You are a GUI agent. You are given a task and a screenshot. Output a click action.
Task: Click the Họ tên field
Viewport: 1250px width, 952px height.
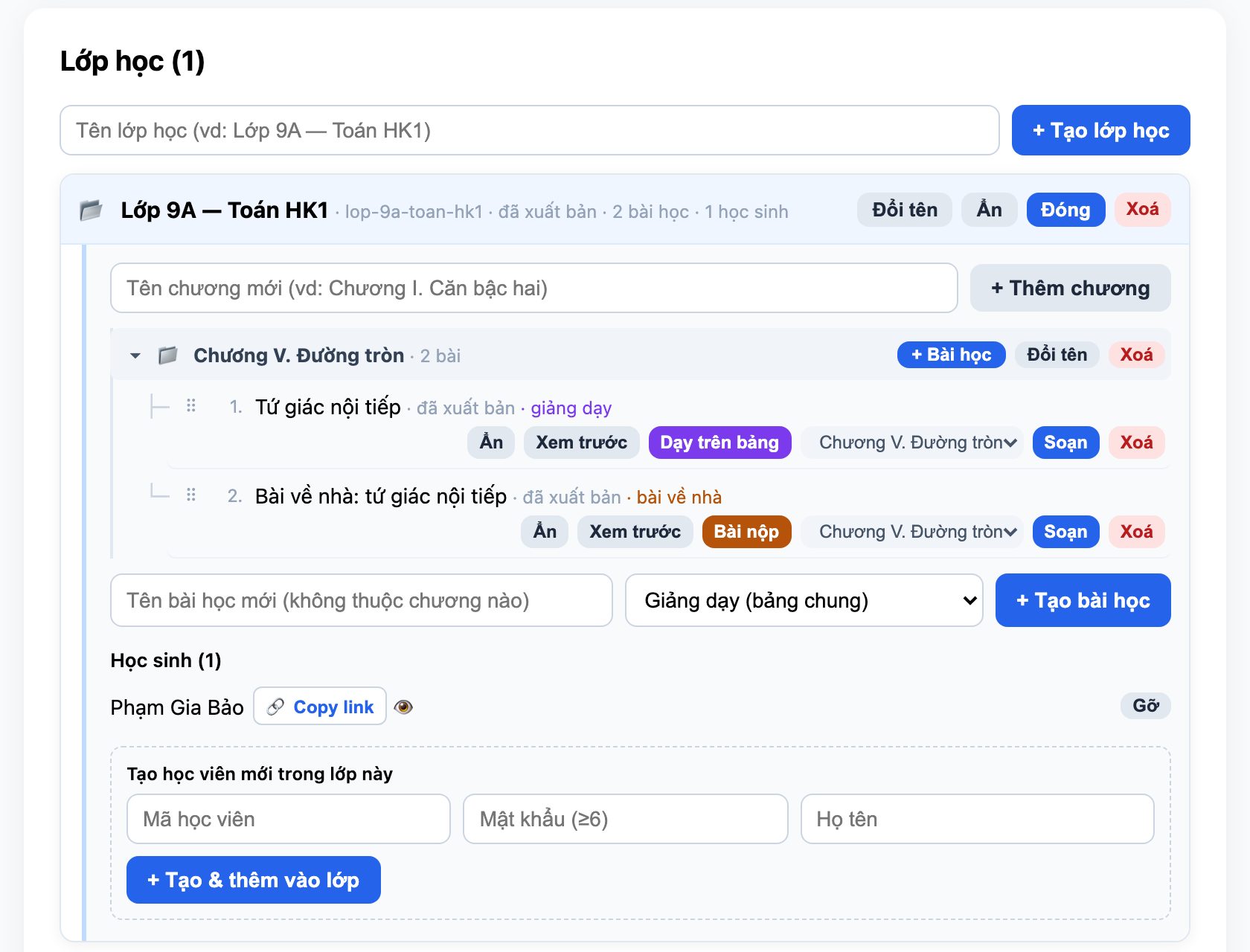977,819
